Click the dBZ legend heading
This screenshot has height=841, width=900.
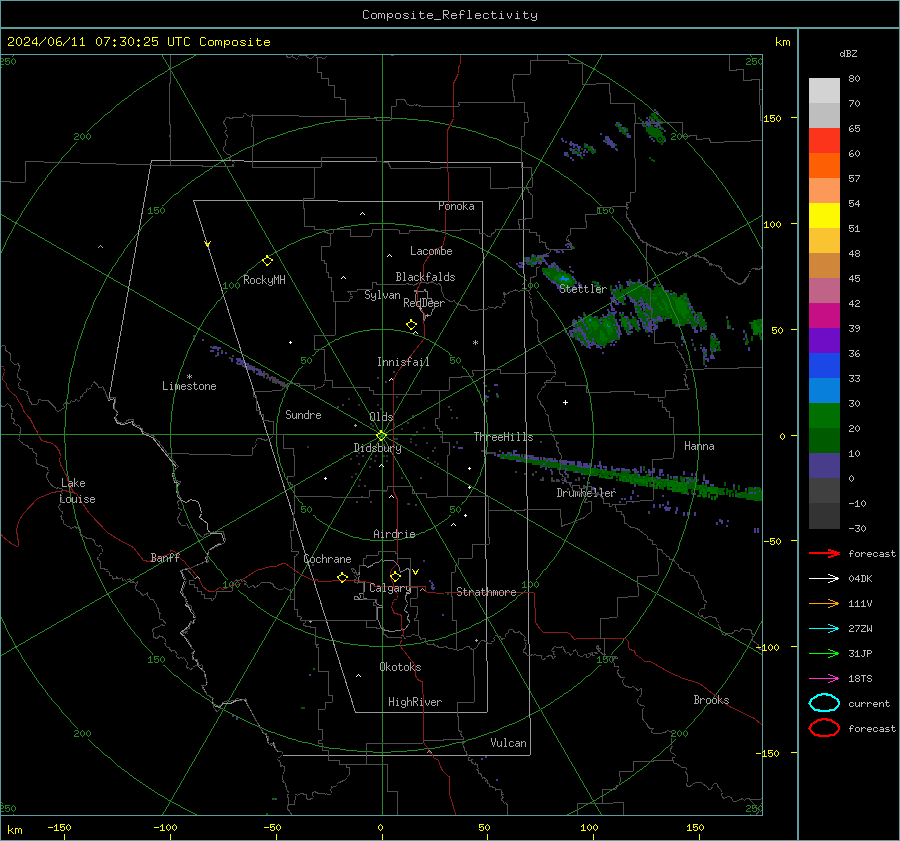pos(848,53)
